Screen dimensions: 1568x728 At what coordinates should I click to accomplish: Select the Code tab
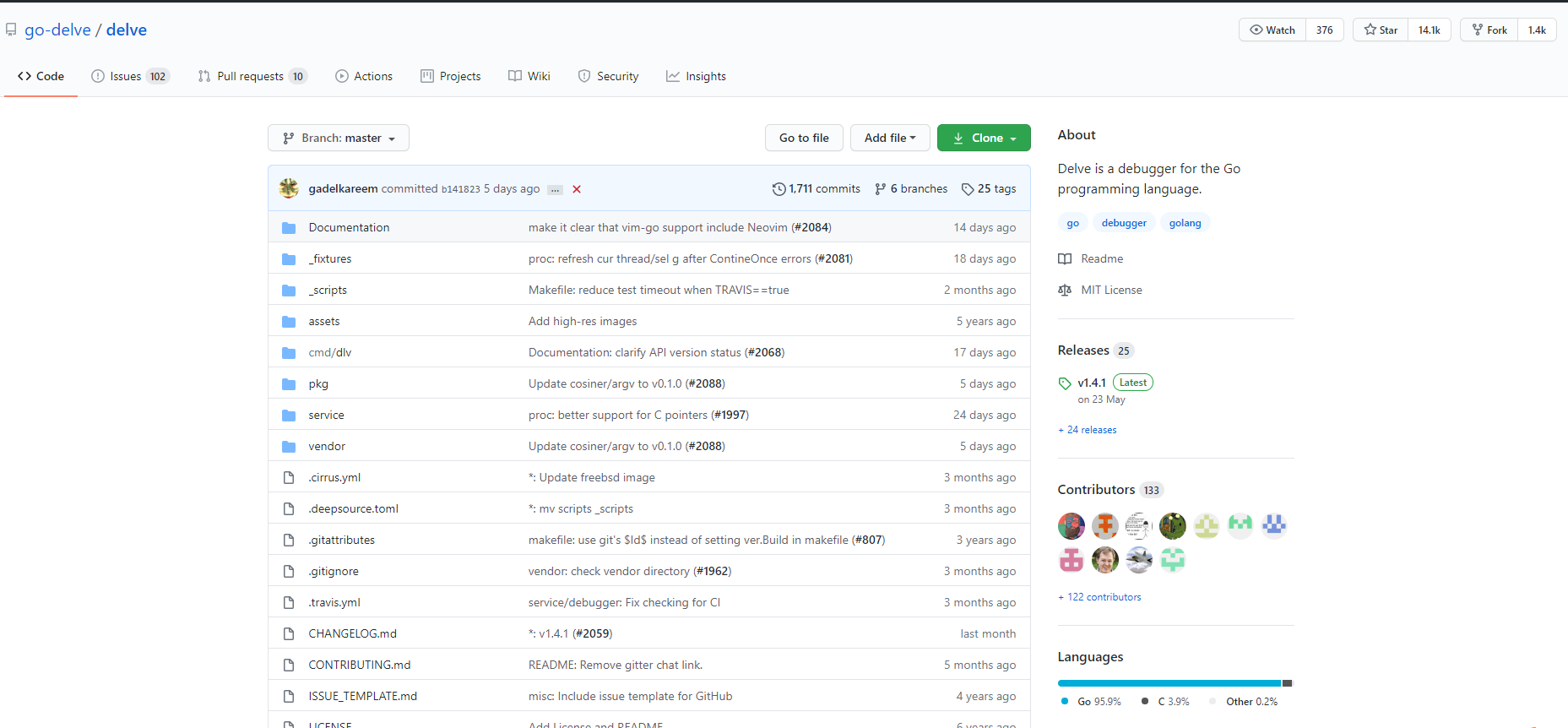[41, 76]
